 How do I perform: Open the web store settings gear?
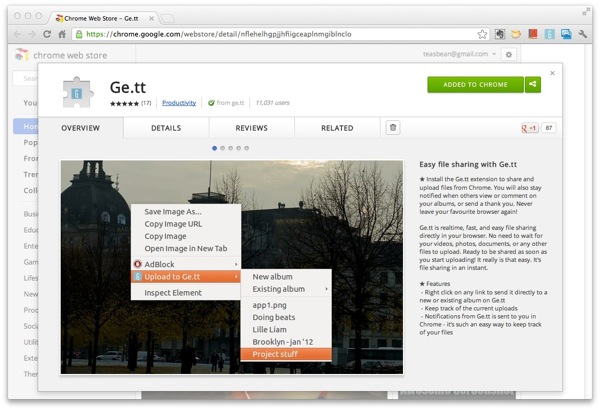pos(508,54)
